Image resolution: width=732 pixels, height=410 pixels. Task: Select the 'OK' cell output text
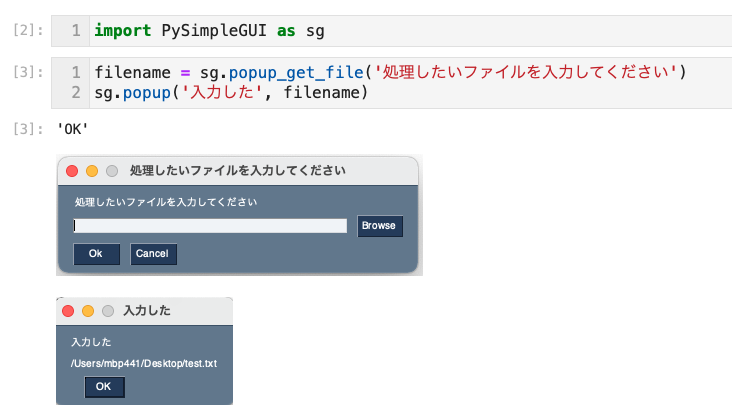pos(73,130)
